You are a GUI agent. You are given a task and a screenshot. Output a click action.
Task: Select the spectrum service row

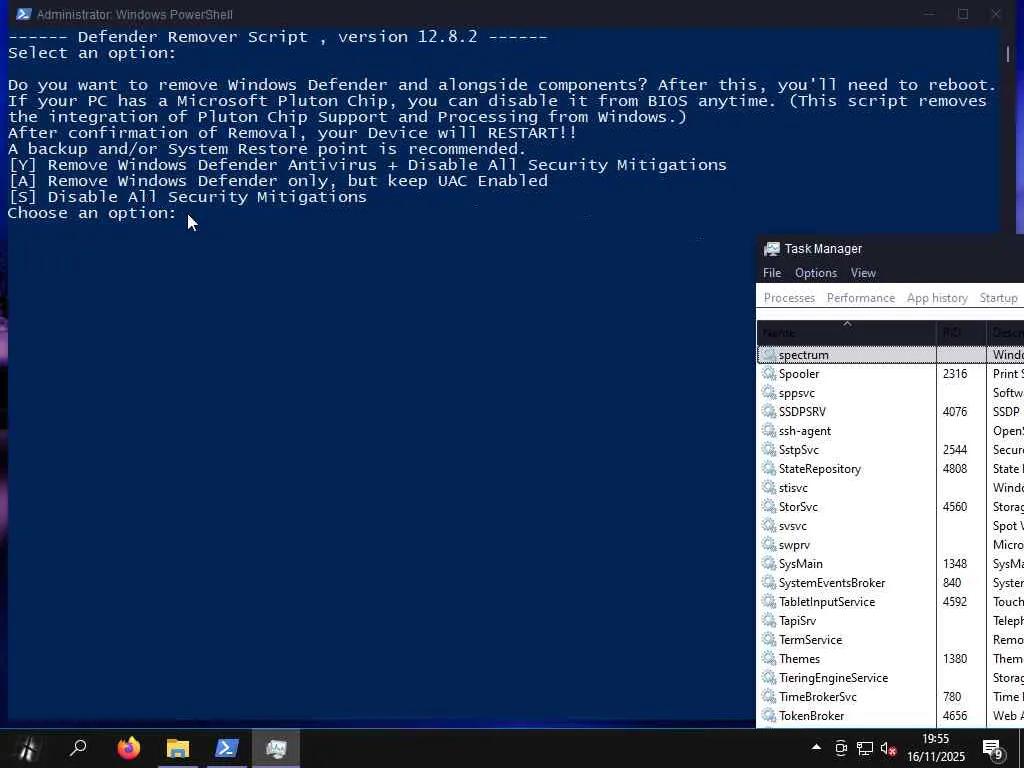(x=890, y=355)
